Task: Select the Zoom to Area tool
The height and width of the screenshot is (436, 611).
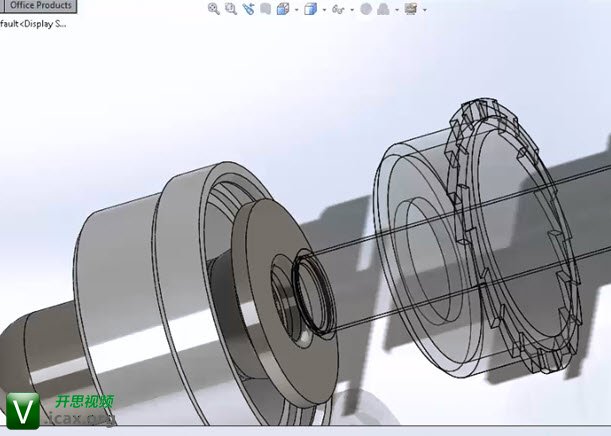Action: (x=231, y=9)
